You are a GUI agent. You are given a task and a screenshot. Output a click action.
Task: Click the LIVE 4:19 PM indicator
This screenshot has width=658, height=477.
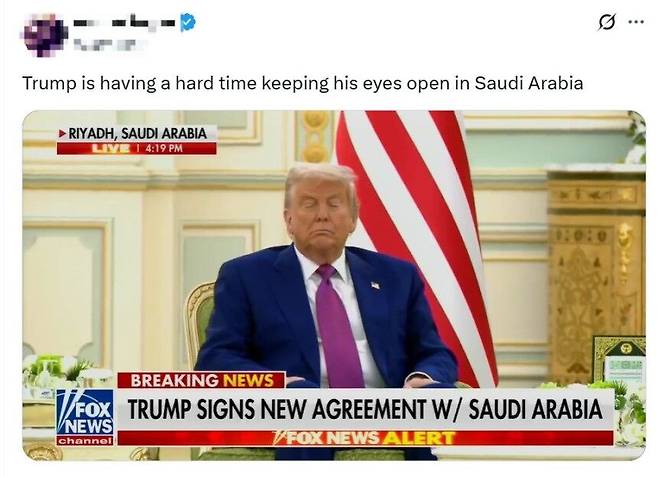click(137, 148)
